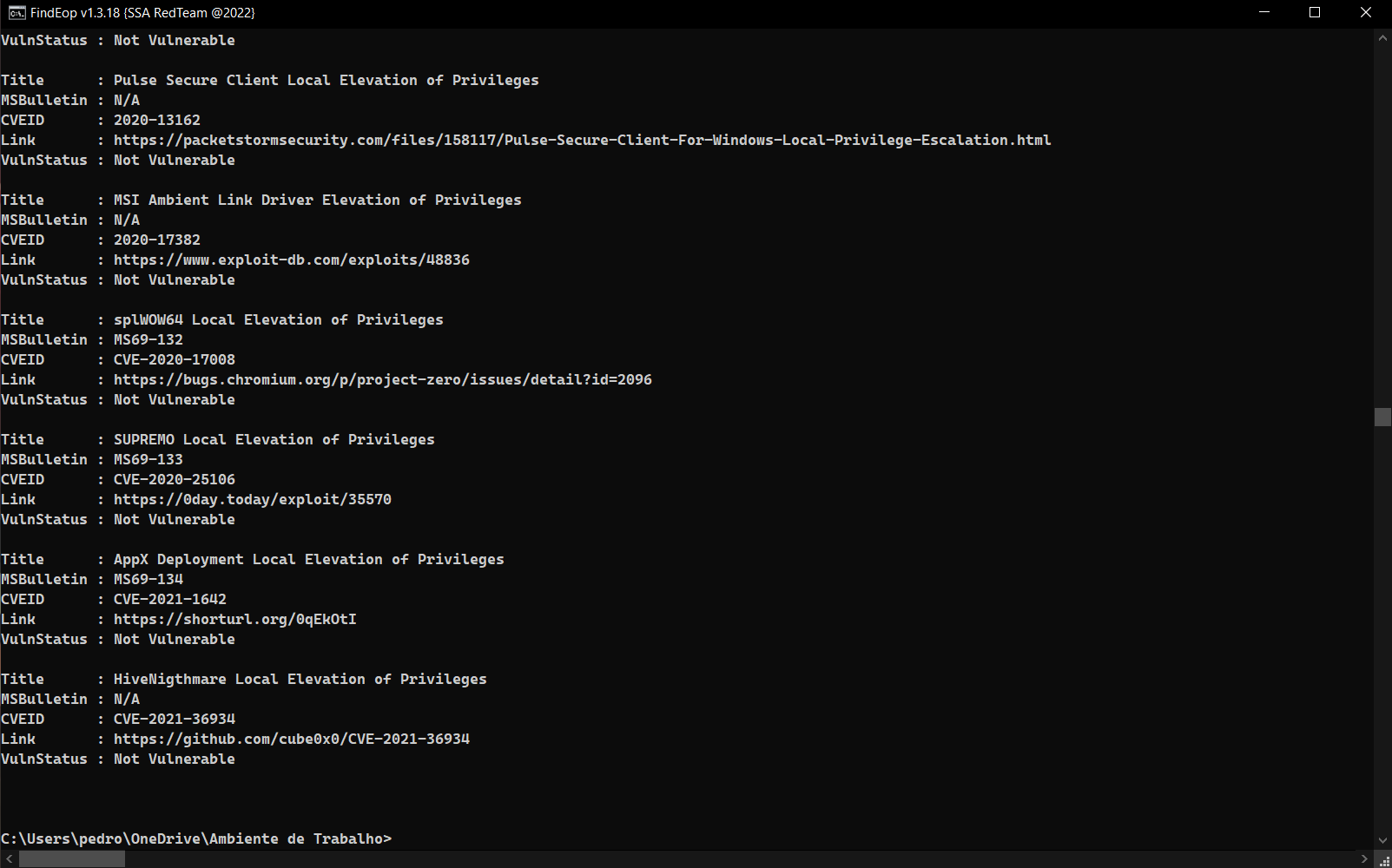This screenshot has height=868, width=1392.
Task: Click the horizontal scrollbar left arrow
Action: (7, 858)
